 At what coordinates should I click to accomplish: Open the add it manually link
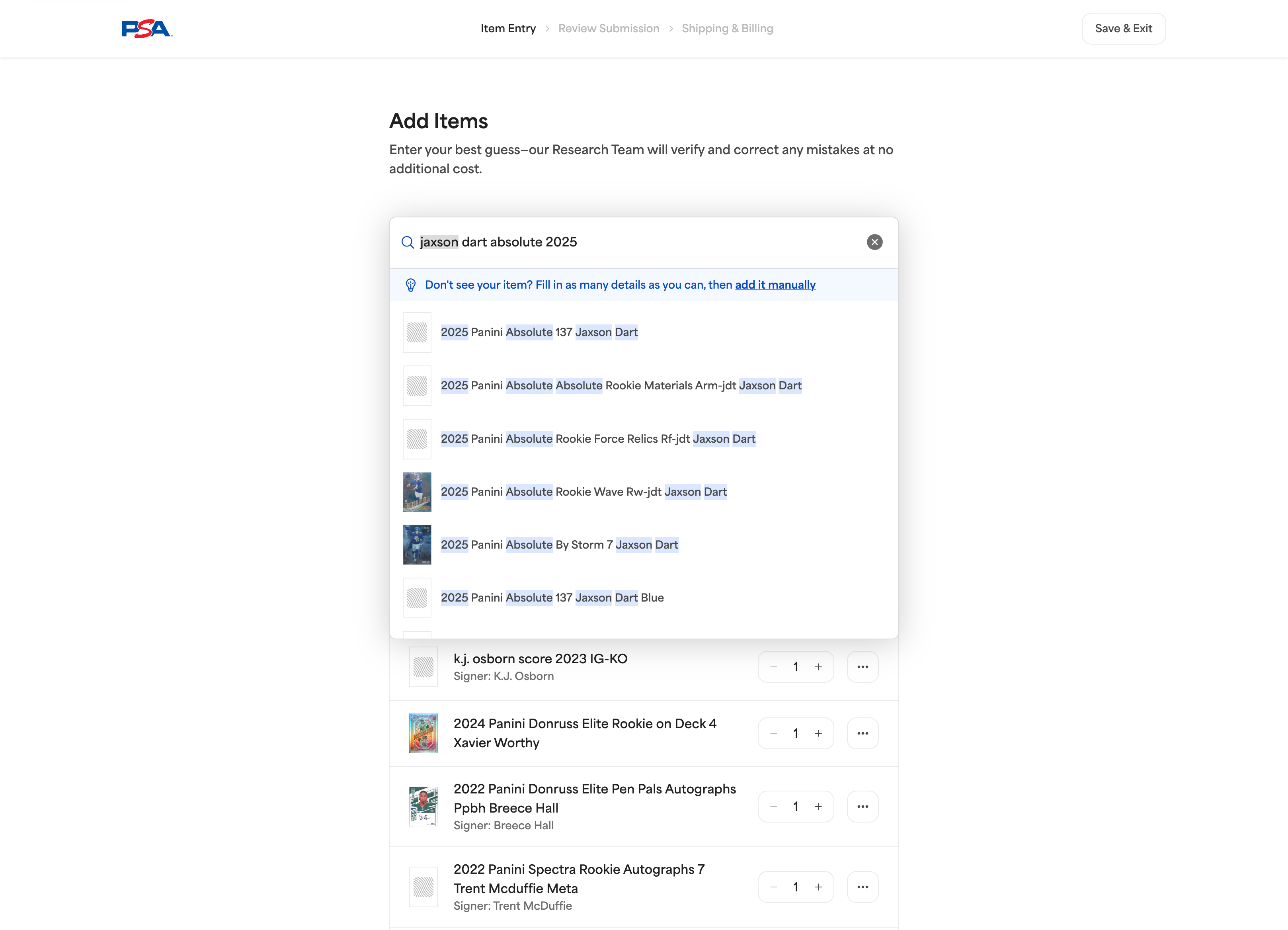[775, 285]
